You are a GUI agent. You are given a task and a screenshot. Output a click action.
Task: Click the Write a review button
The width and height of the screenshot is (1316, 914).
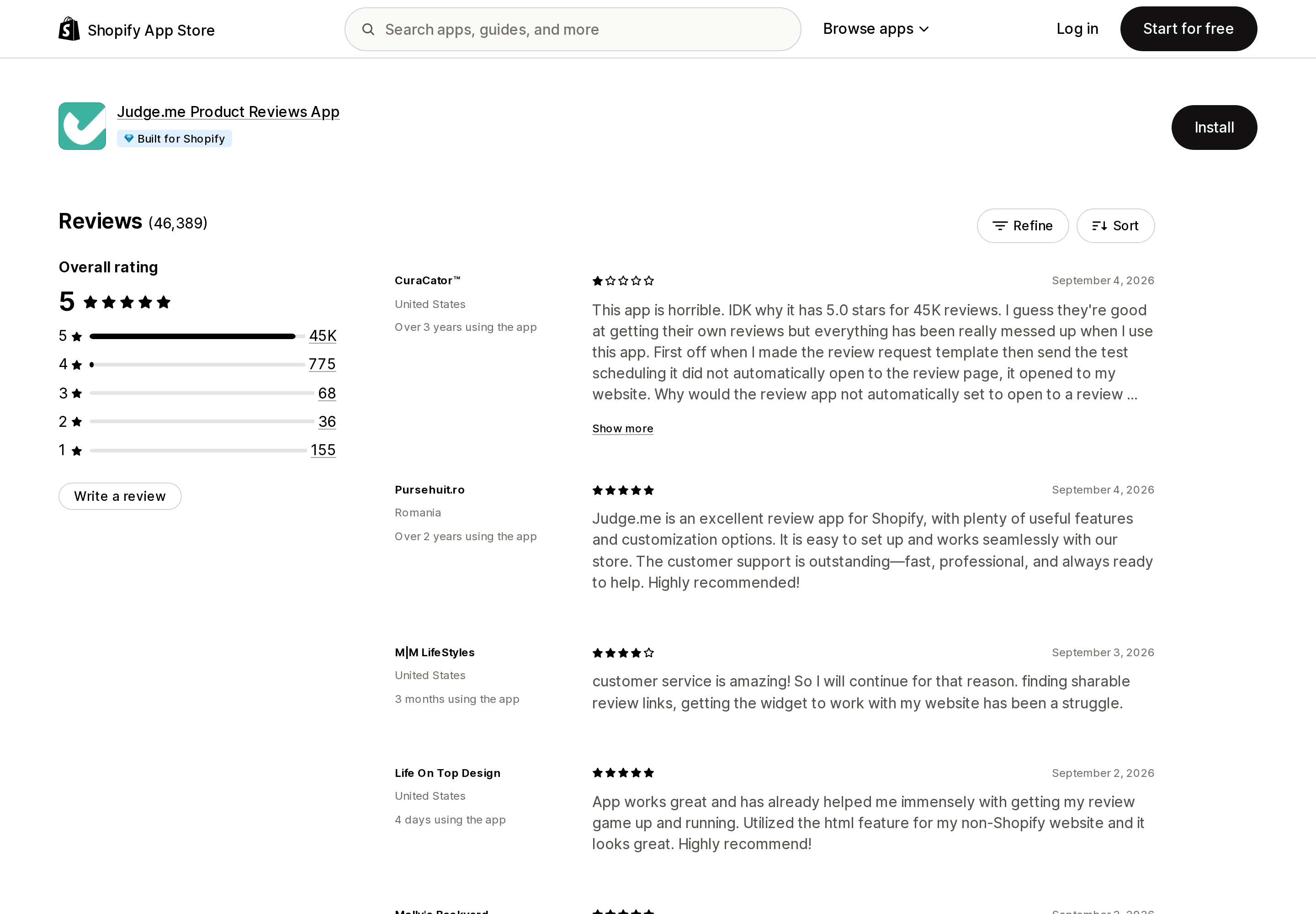pos(120,496)
